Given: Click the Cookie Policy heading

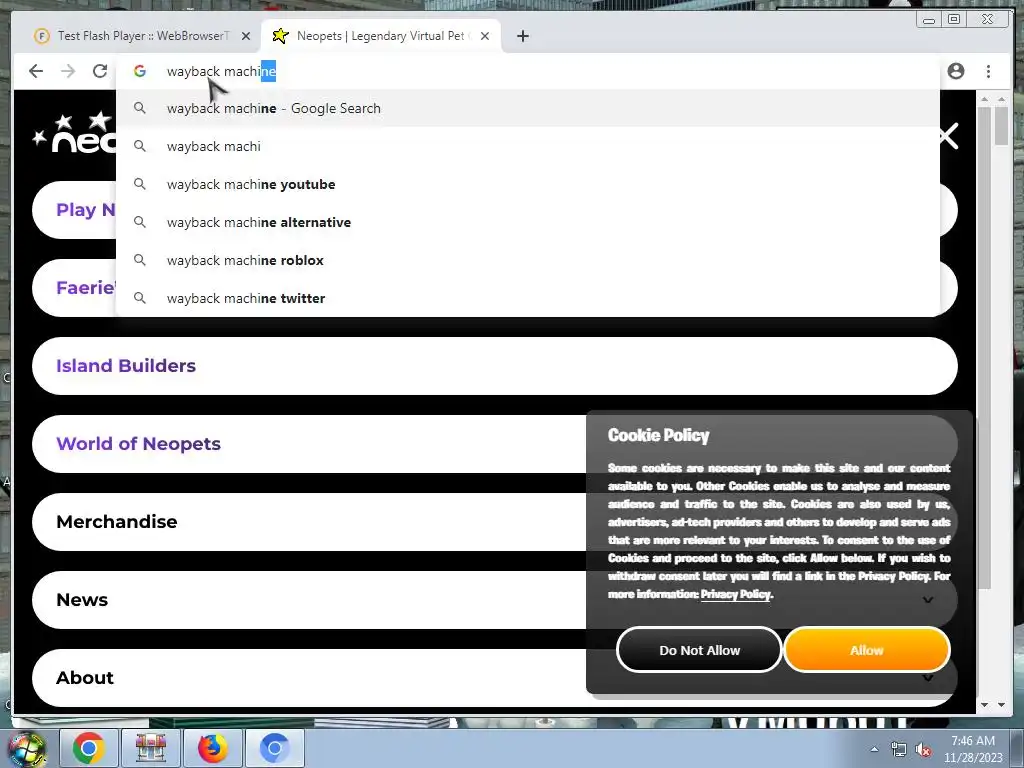Looking at the screenshot, I should 658,435.
